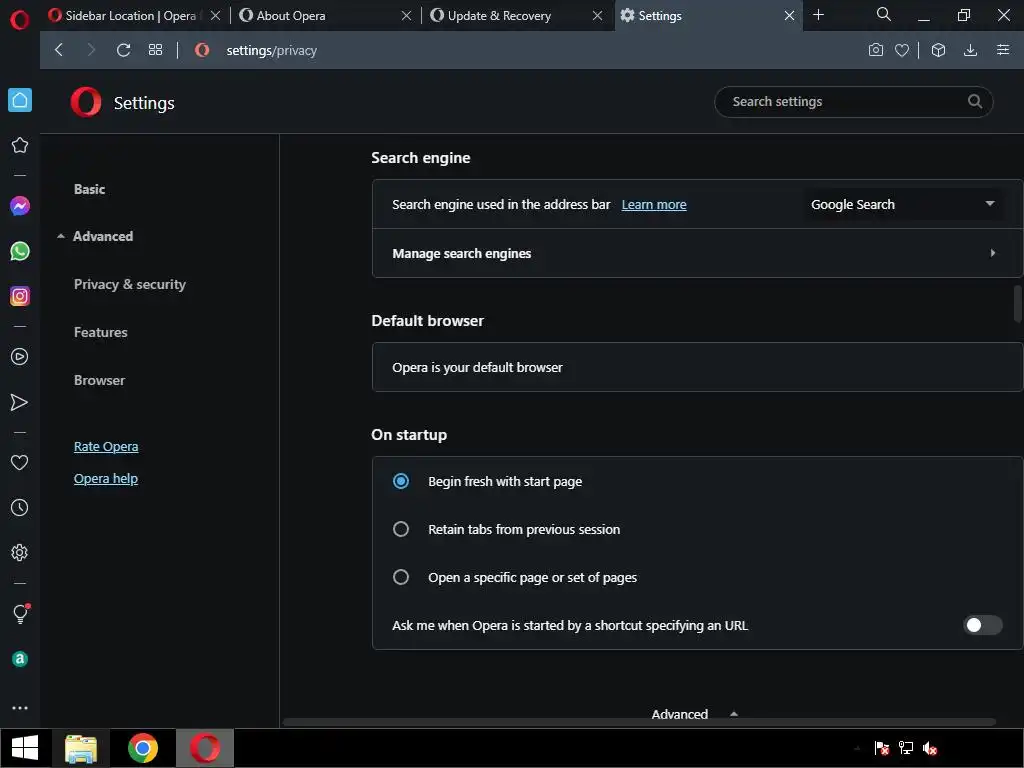Open the Windows Start menu
The width and height of the screenshot is (1024, 768).
pos(25,748)
